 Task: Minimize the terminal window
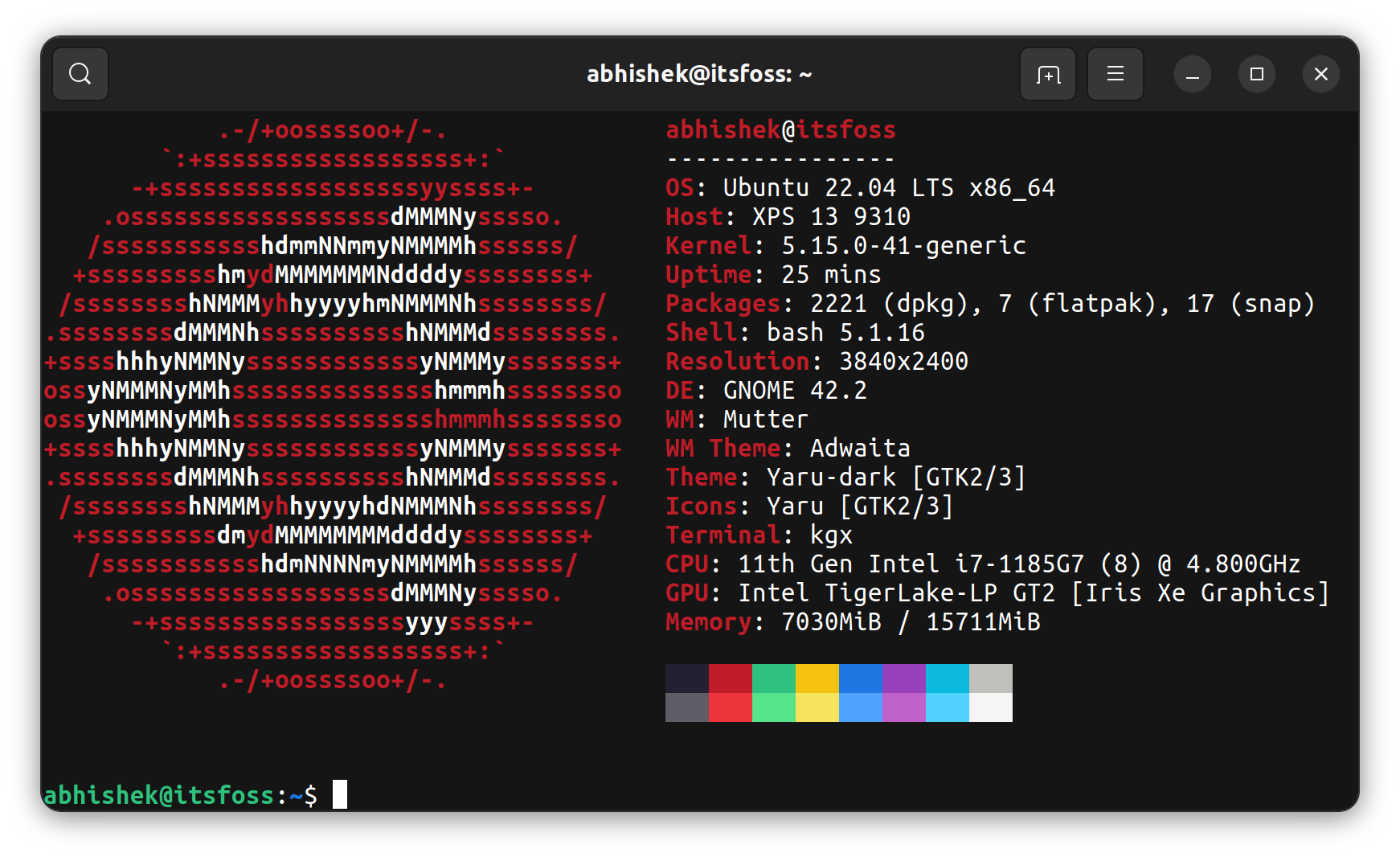click(x=1193, y=74)
